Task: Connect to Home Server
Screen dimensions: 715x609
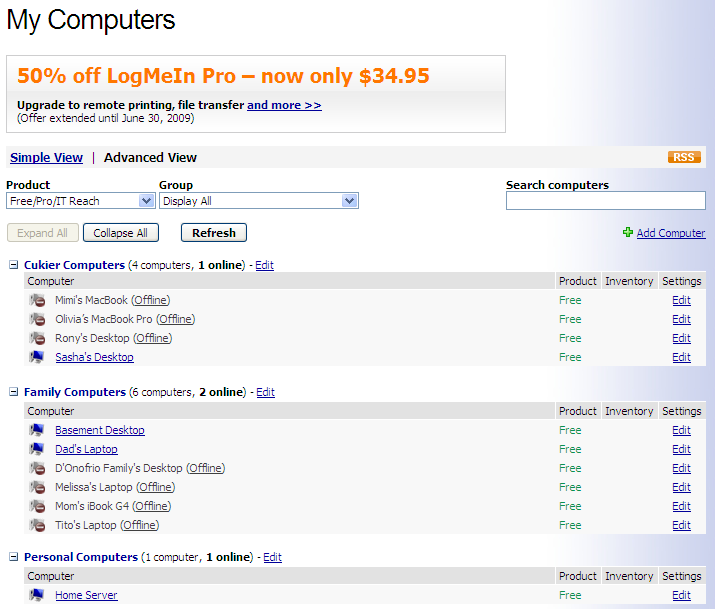Action: pos(87,595)
